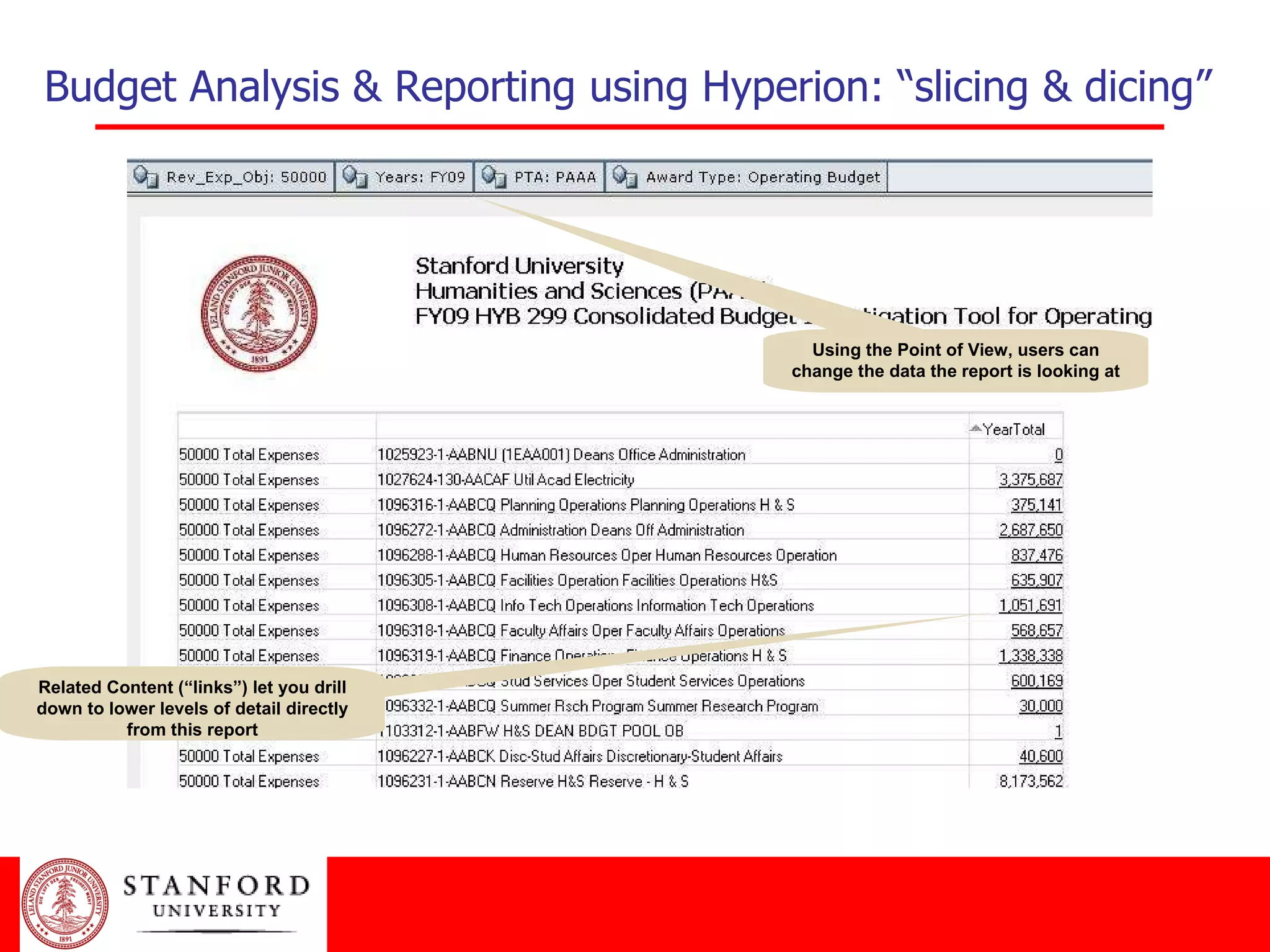Select the Student Services Operations row
The height and width of the screenshot is (952, 1270).
592,681
